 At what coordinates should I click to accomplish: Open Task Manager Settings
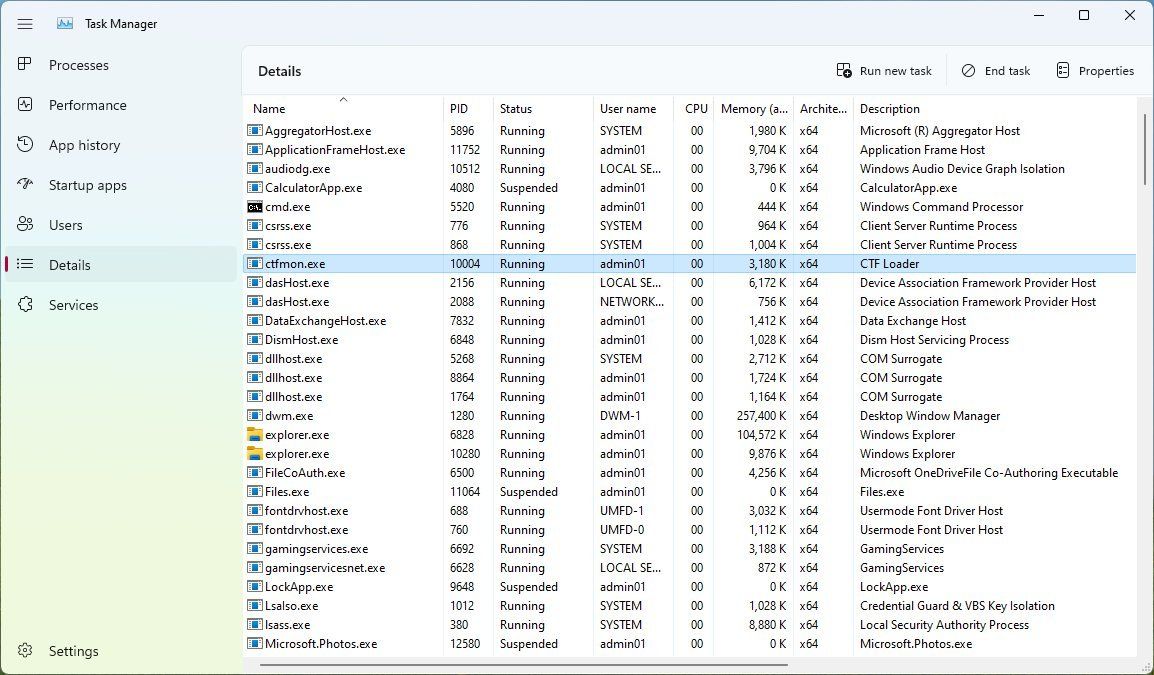(72, 651)
